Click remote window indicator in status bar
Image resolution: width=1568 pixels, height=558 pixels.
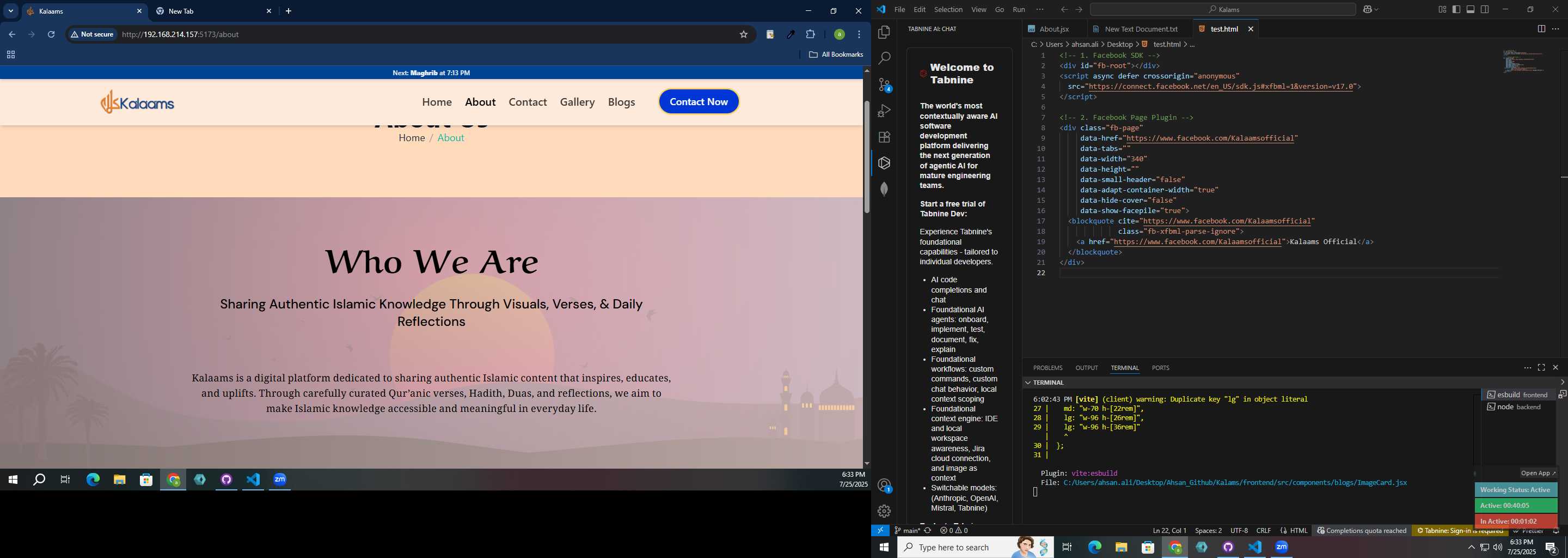coord(880,531)
